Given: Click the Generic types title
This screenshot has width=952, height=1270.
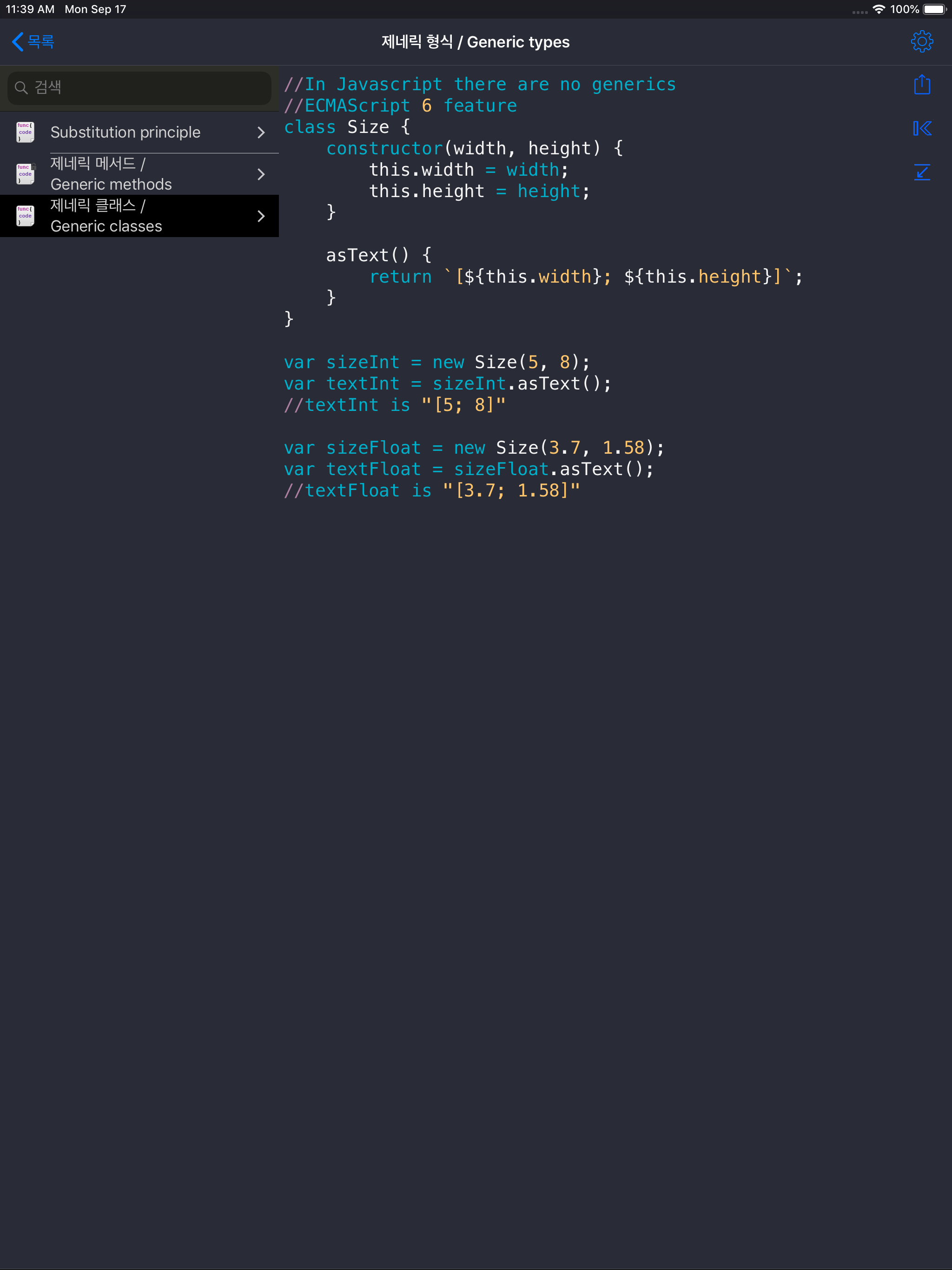Looking at the screenshot, I should 476,41.
